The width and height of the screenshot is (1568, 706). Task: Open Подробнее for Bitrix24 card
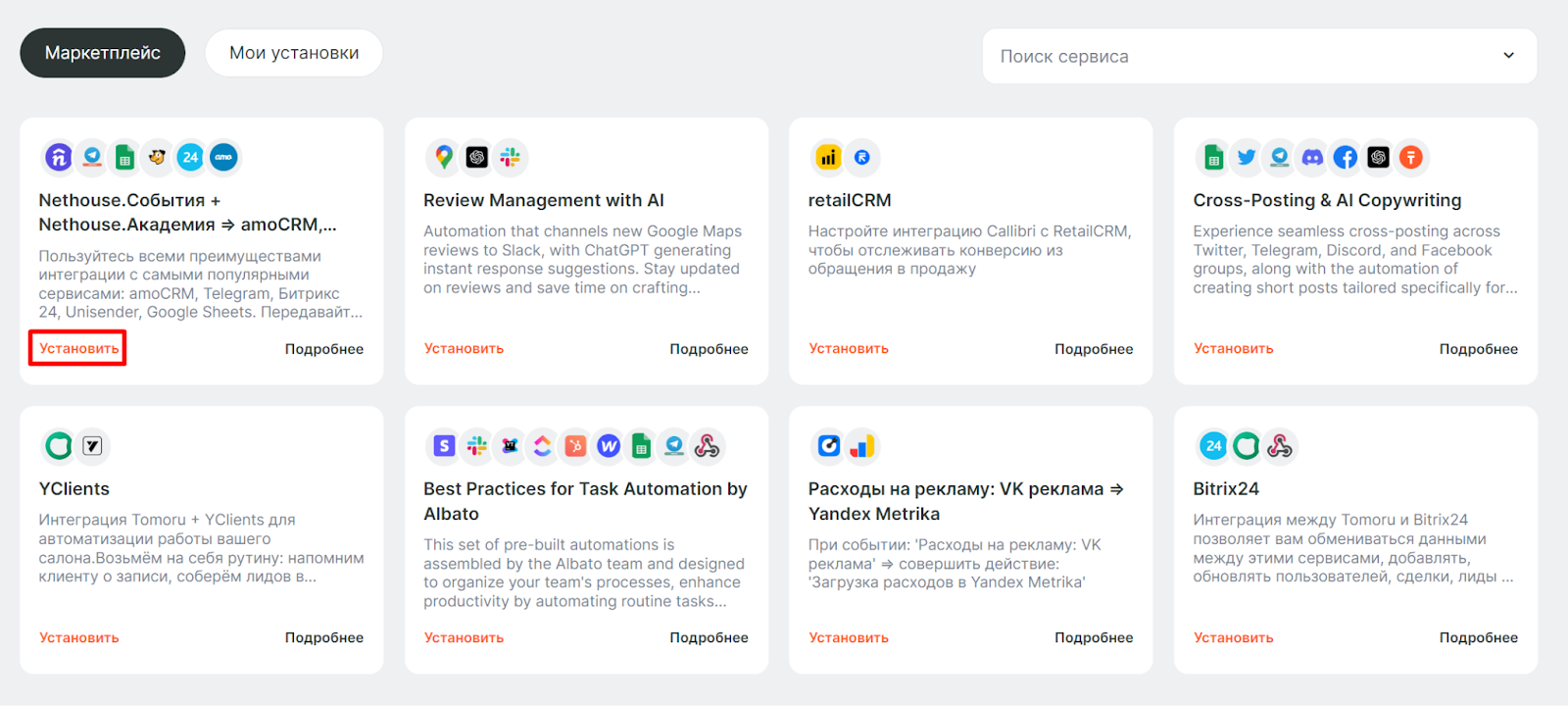coord(1478,637)
